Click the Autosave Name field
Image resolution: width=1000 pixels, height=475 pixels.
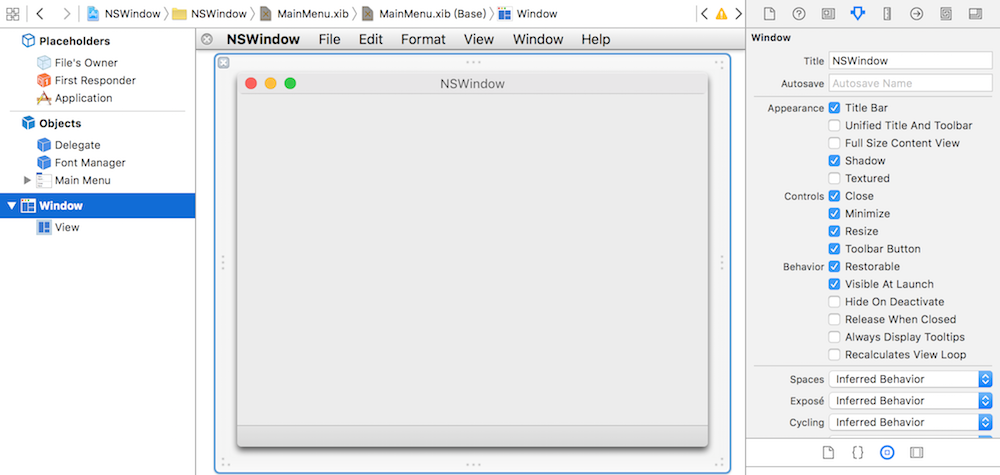(910, 83)
